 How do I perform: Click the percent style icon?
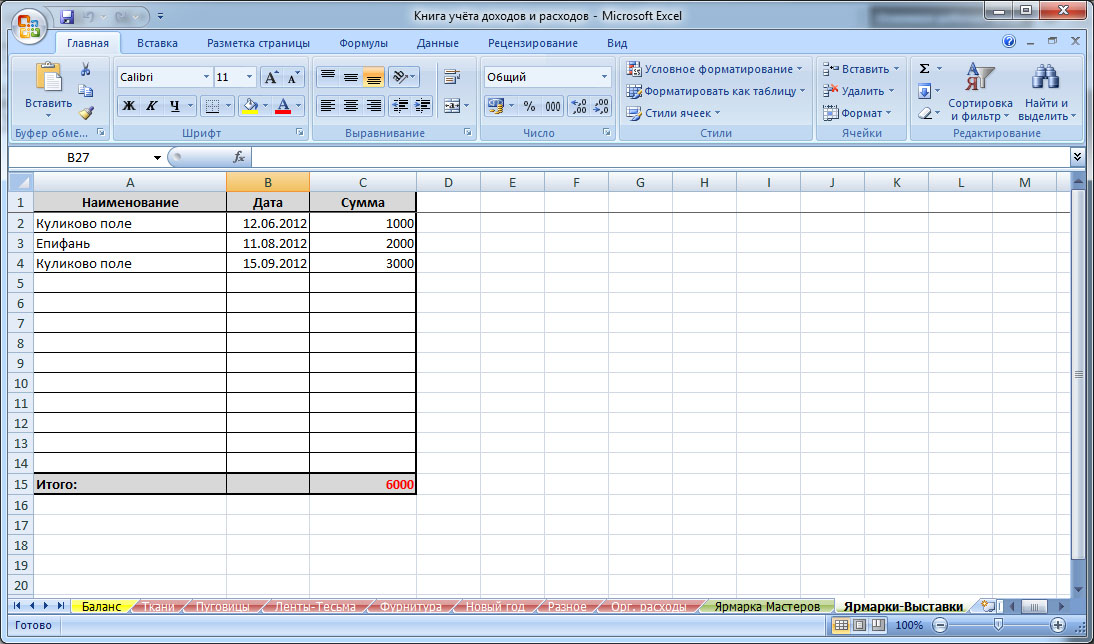pos(529,106)
